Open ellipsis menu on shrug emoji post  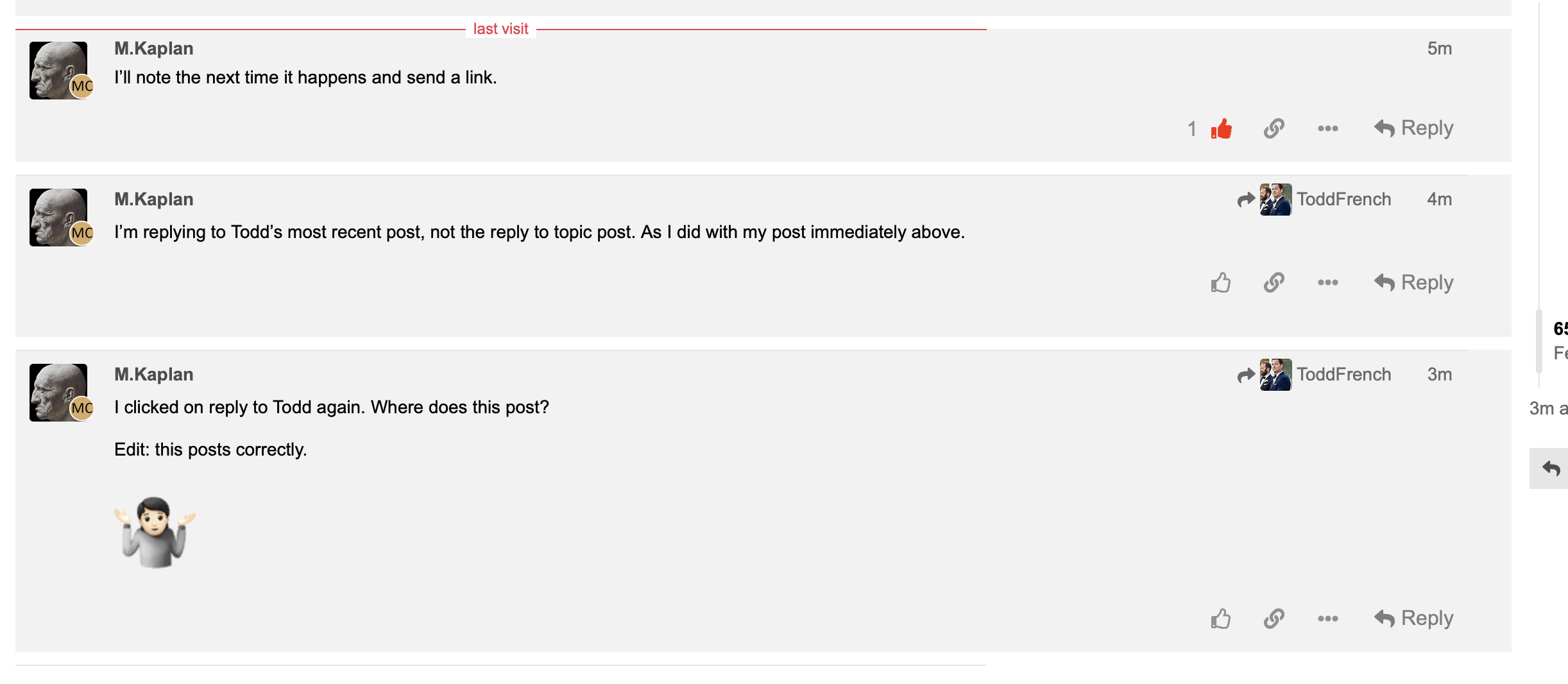[x=1328, y=619]
